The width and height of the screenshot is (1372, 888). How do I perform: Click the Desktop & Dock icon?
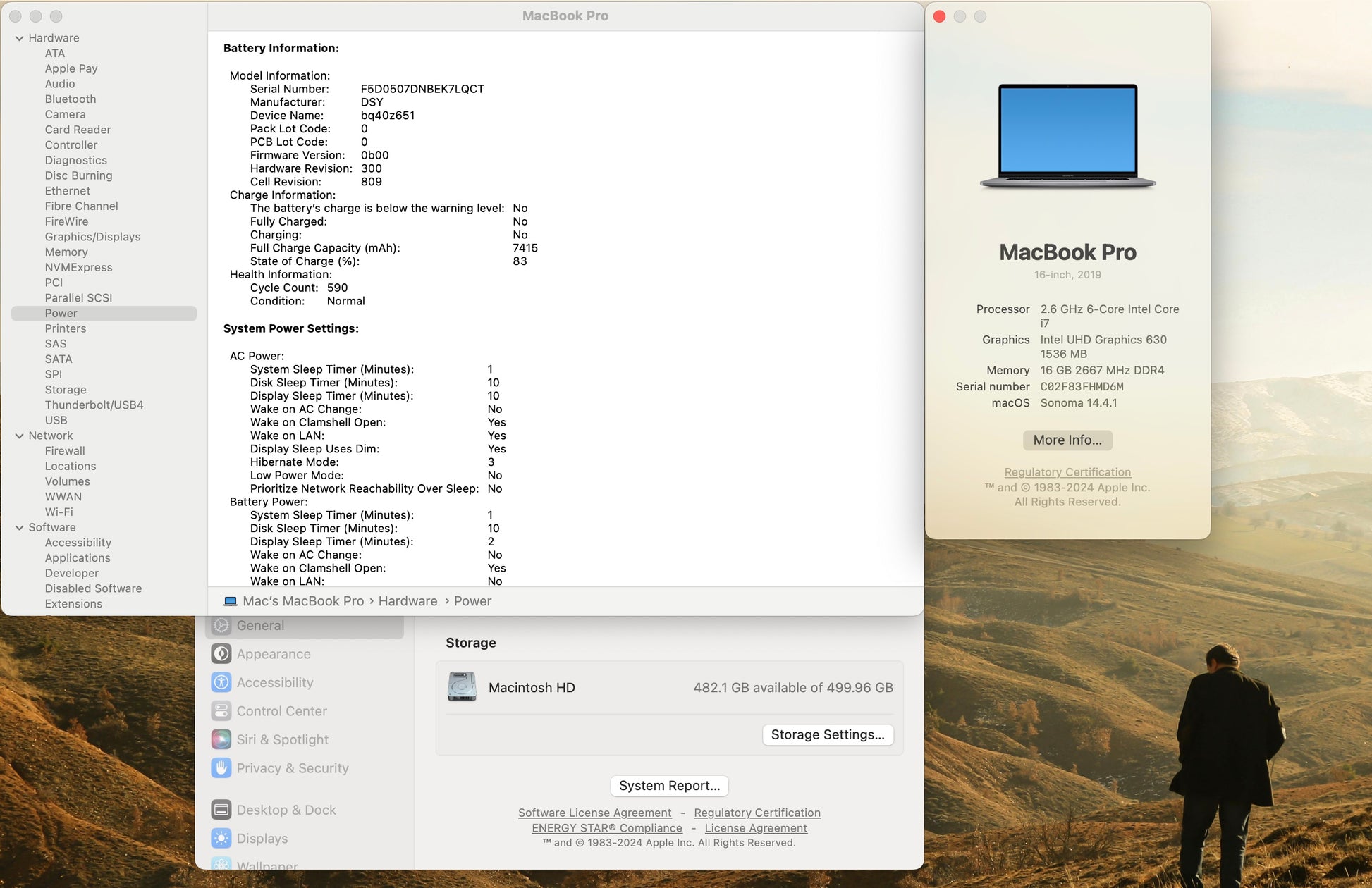pyautogui.click(x=221, y=810)
